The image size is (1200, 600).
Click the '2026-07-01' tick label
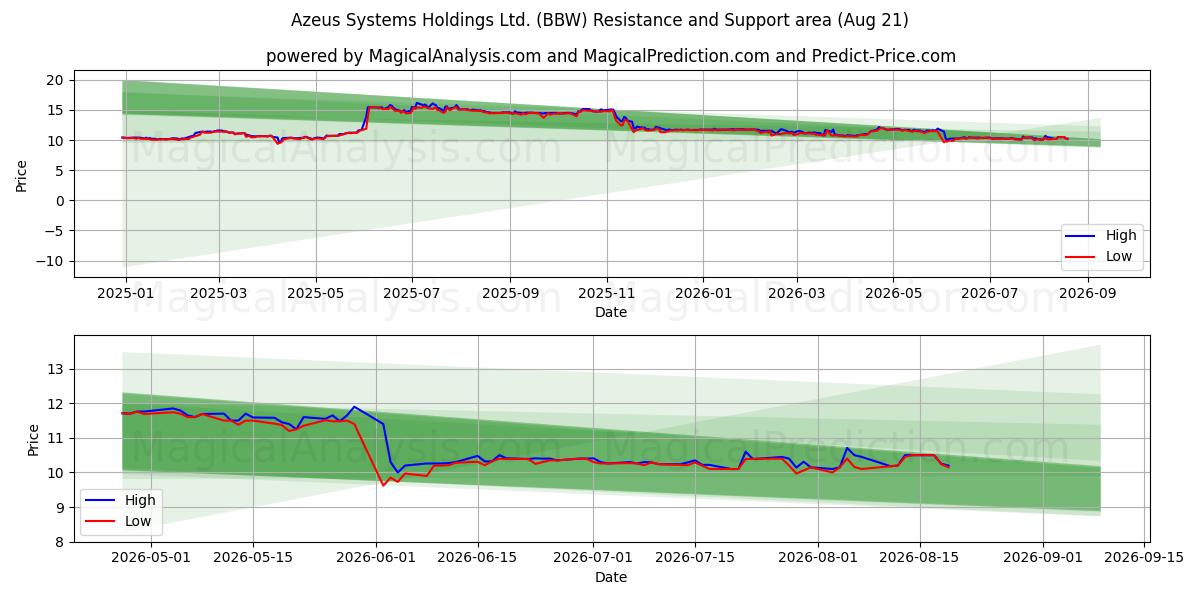[x=595, y=557]
